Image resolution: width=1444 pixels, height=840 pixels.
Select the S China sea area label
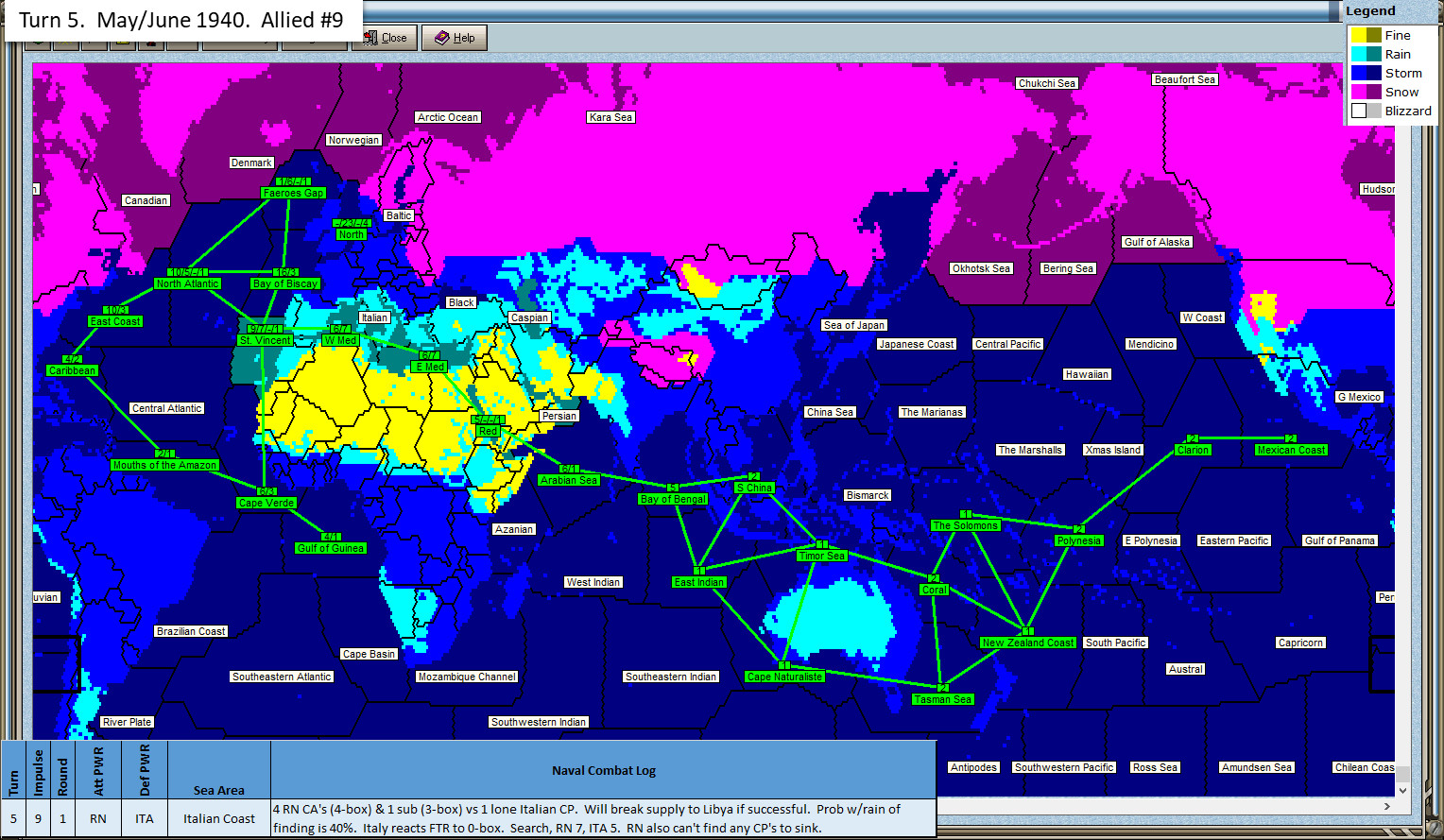click(x=754, y=488)
